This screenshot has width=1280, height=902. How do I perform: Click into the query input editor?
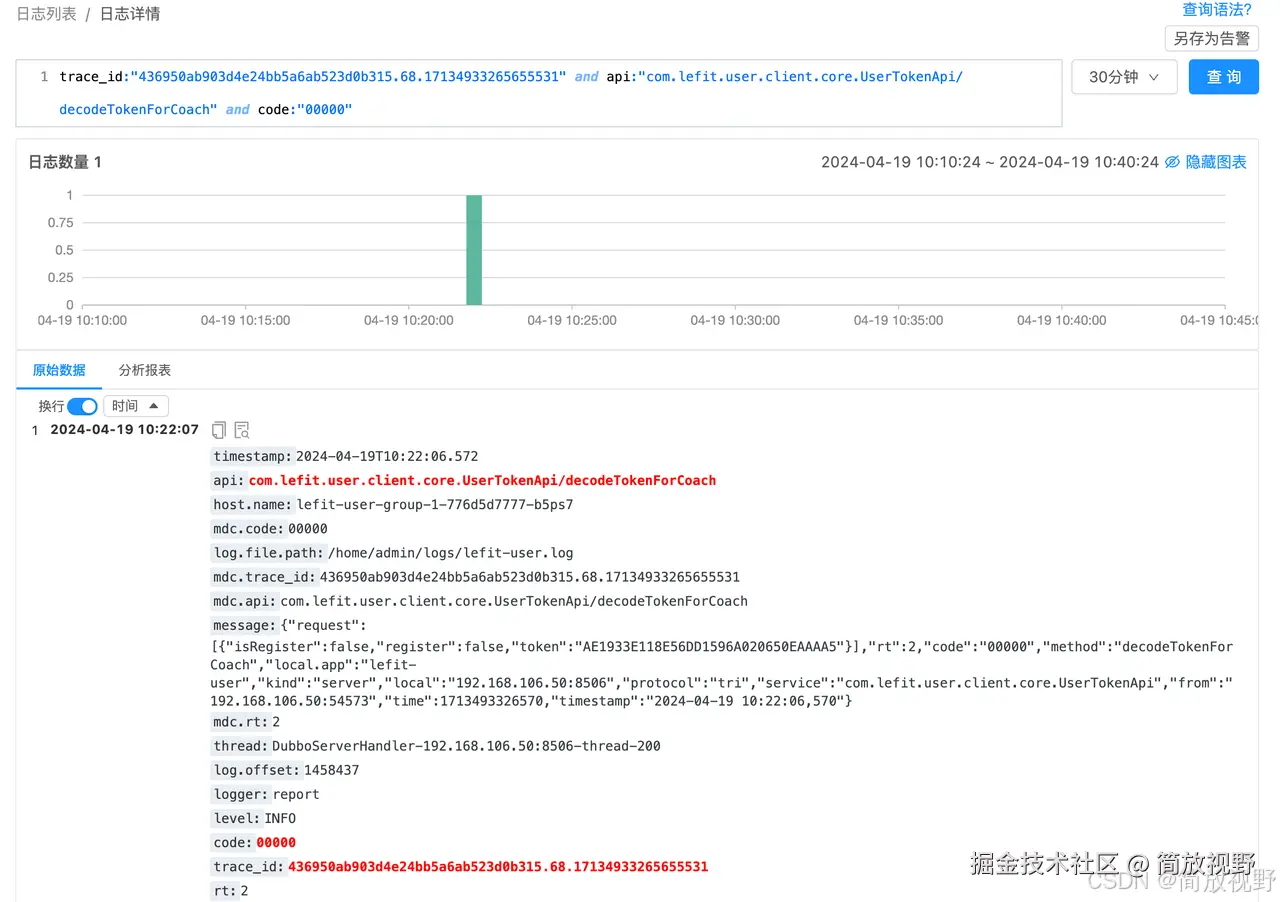(539, 93)
